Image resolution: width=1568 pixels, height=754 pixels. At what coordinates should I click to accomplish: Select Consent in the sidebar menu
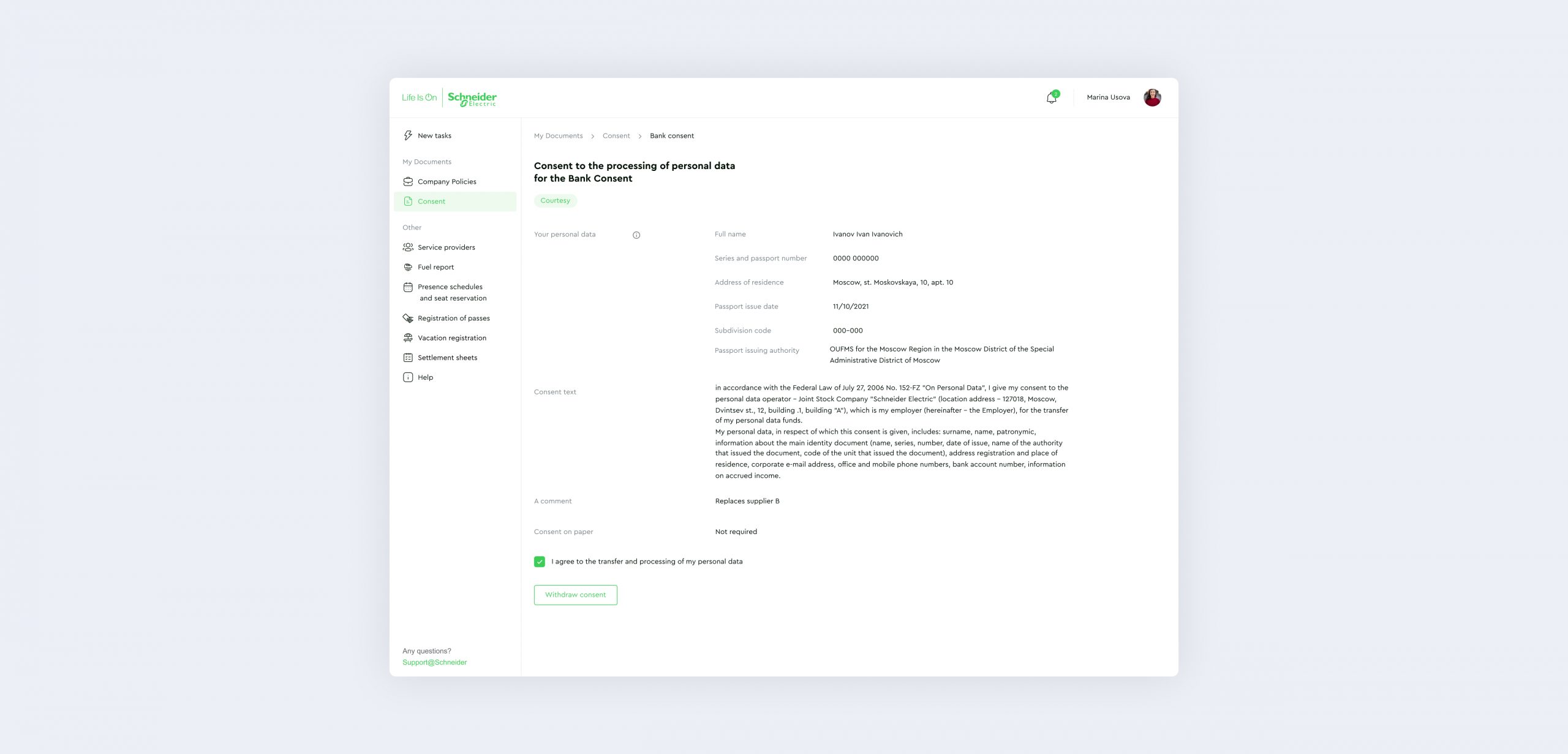[x=431, y=202]
